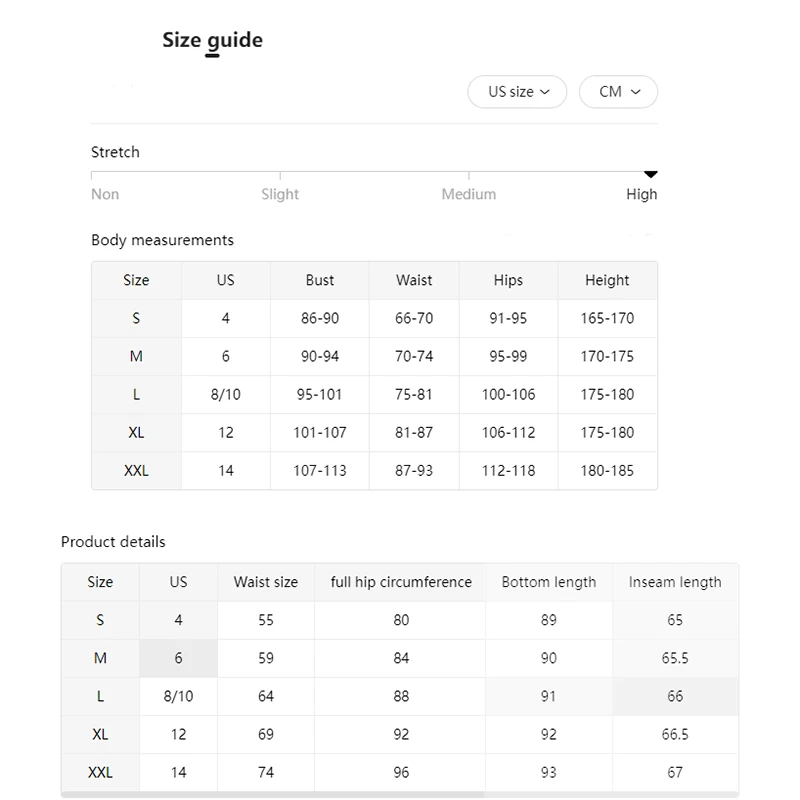Click the Hips column header

coord(508,280)
